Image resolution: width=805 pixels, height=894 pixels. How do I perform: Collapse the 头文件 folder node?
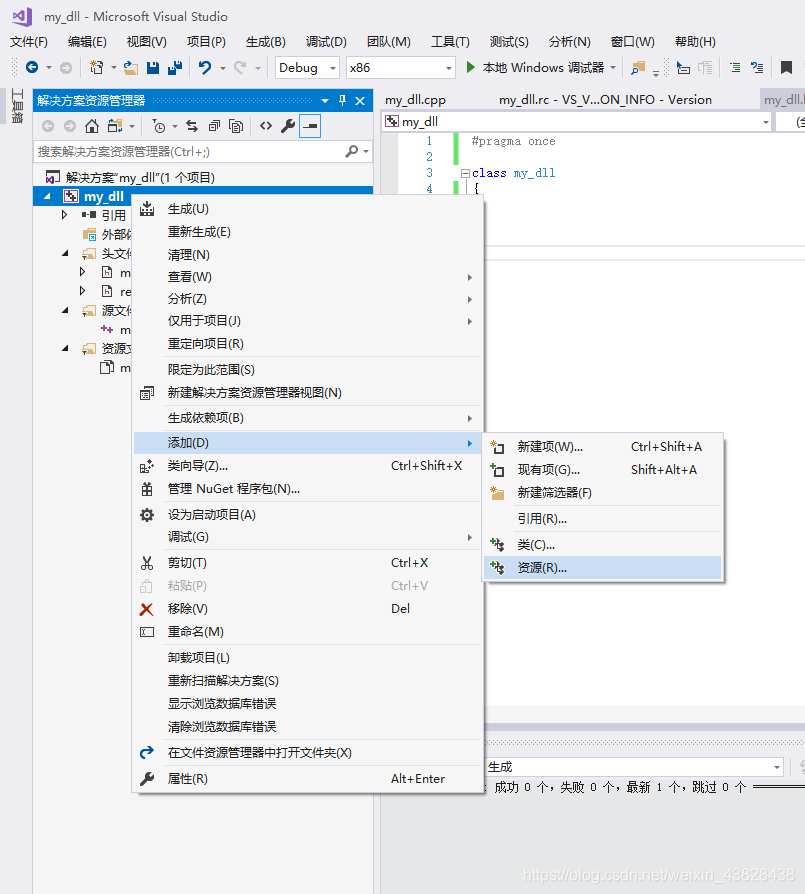click(65, 253)
